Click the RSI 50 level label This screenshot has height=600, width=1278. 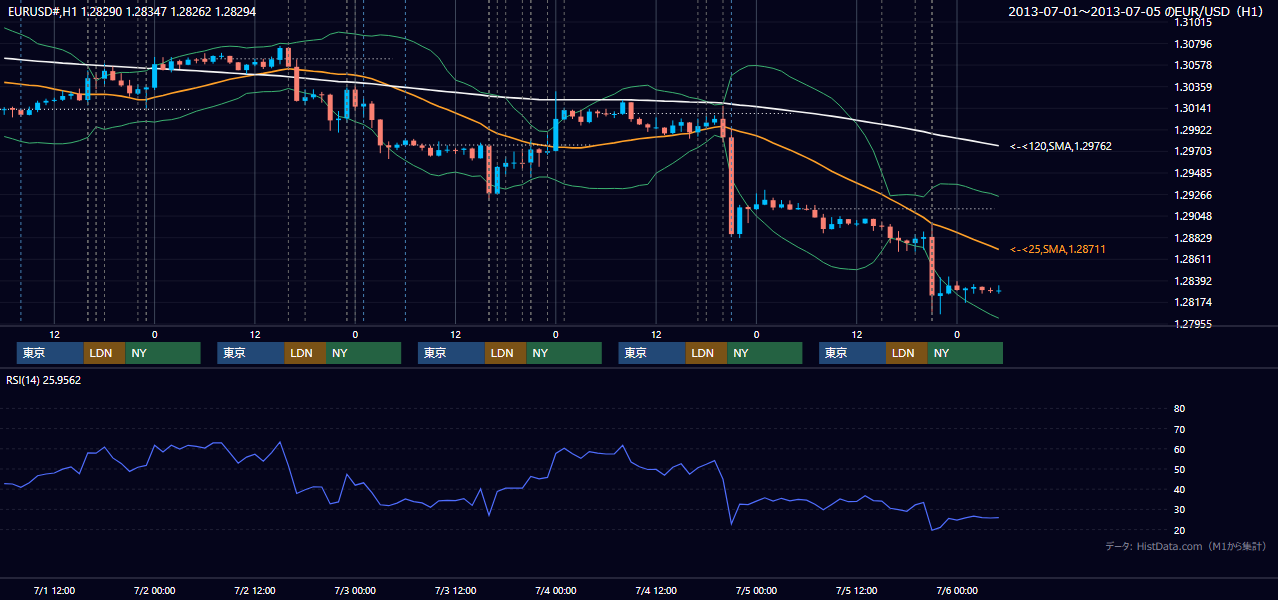(1179, 469)
